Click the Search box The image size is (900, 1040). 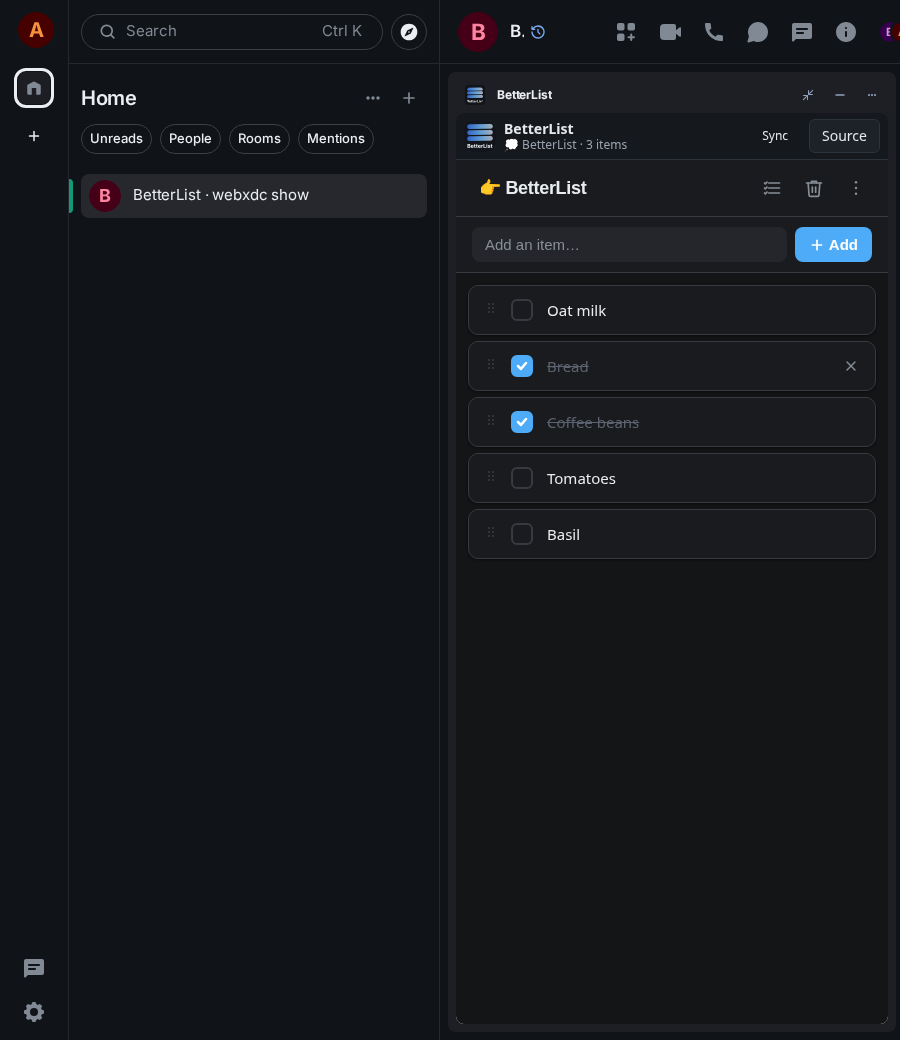pyautogui.click(x=231, y=32)
